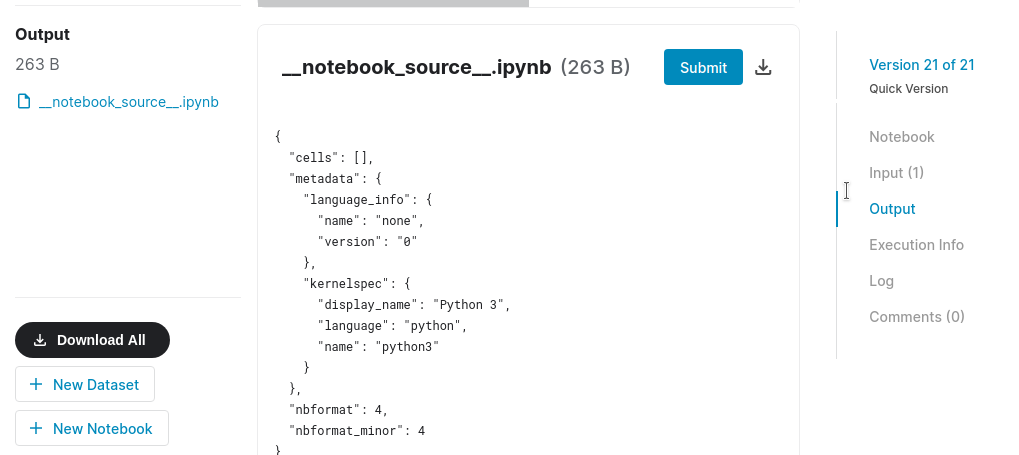Open the Version 21 of 21 link

coord(922,65)
